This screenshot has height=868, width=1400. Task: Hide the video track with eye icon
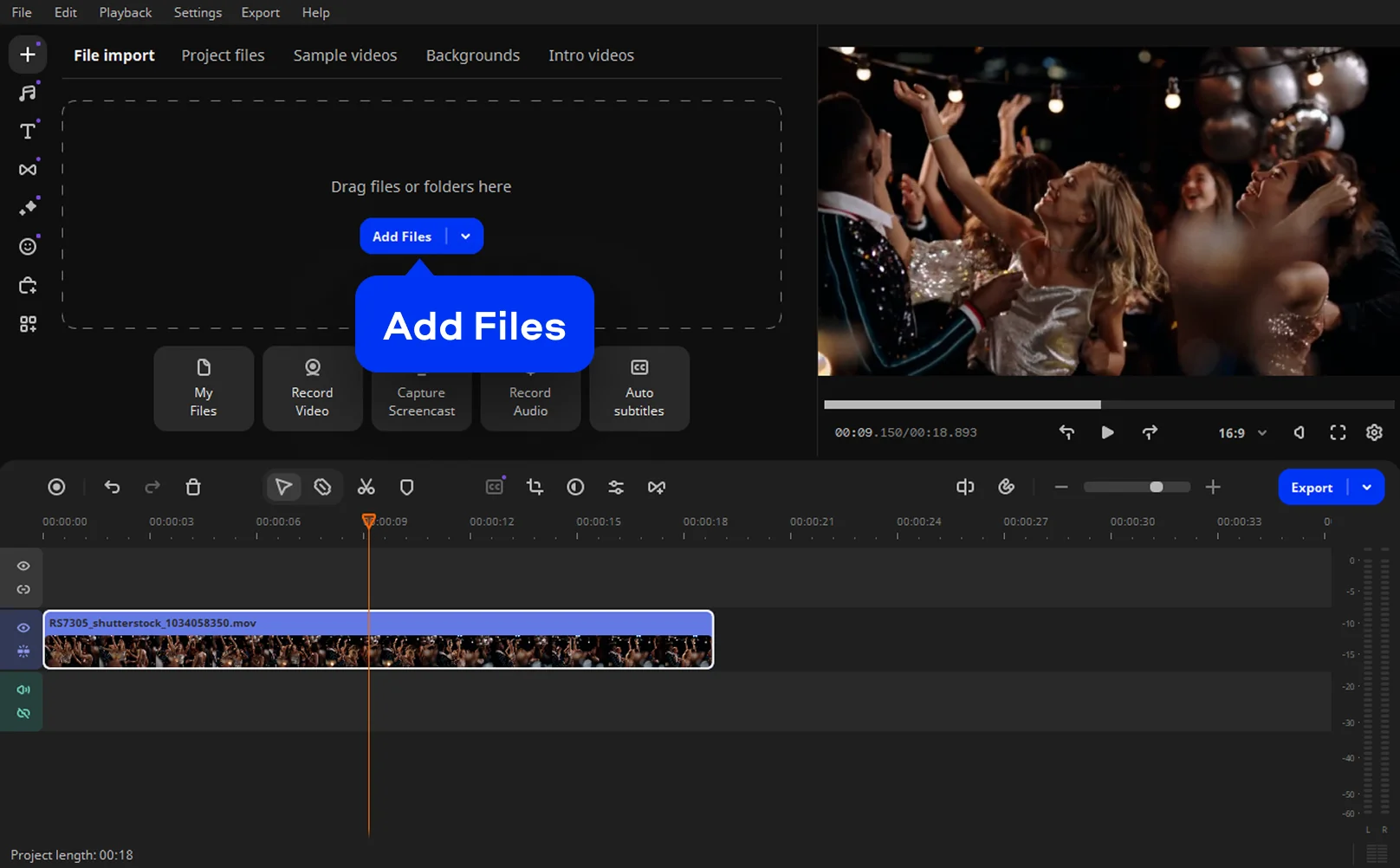tap(23, 628)
